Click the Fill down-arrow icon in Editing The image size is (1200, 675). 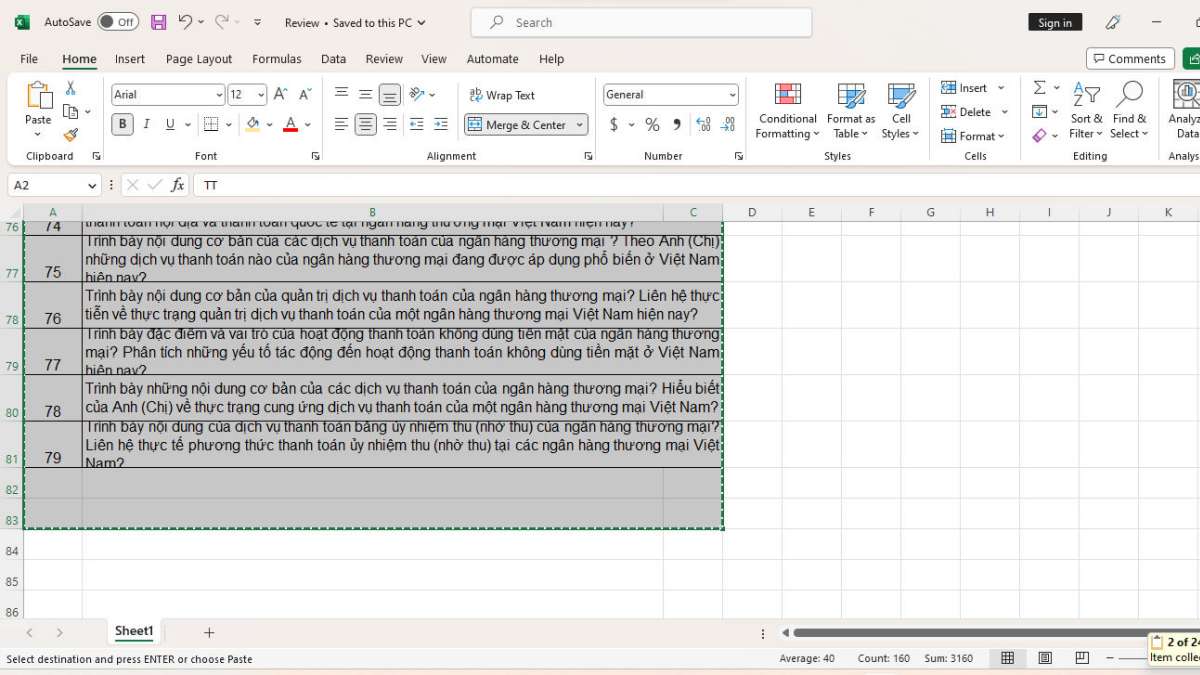tap(1039, 112)
